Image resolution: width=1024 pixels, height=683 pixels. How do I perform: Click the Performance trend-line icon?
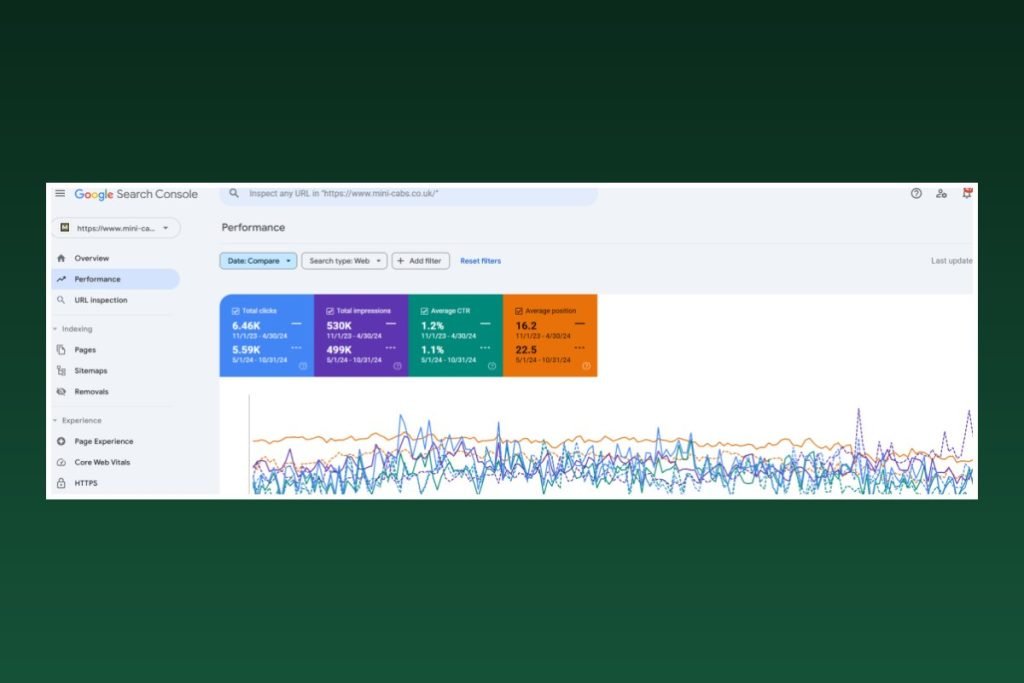pos(61,279)
